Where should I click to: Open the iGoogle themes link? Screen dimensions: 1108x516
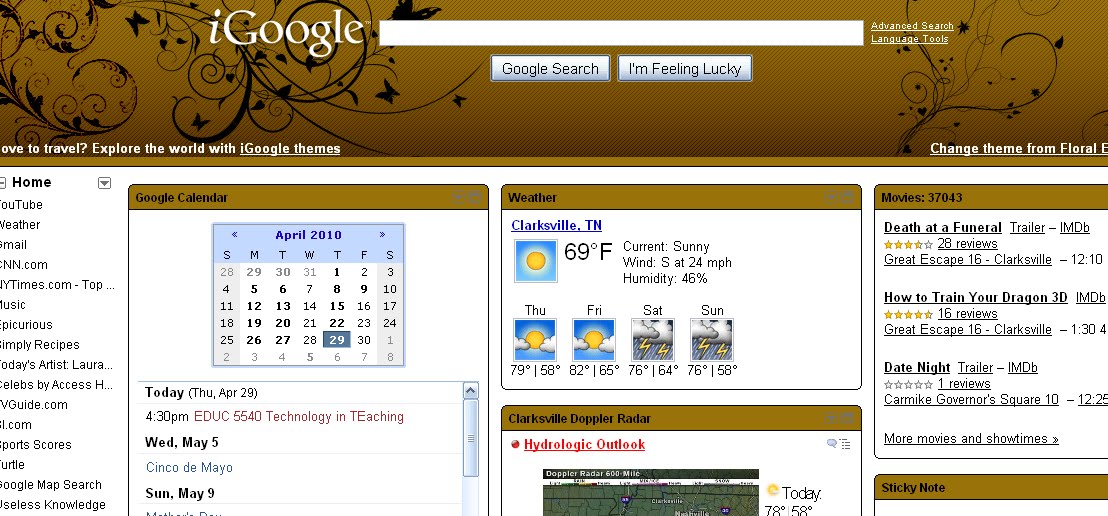290,149
